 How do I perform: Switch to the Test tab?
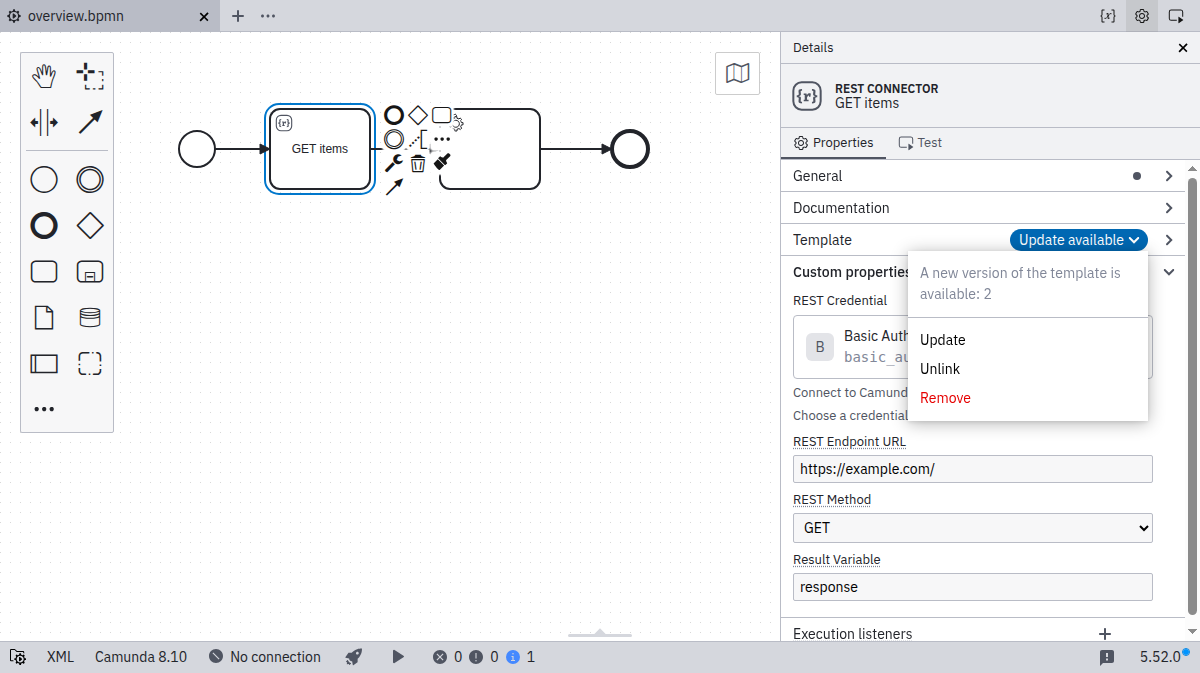pyautogui.click(x=920, y=143)
